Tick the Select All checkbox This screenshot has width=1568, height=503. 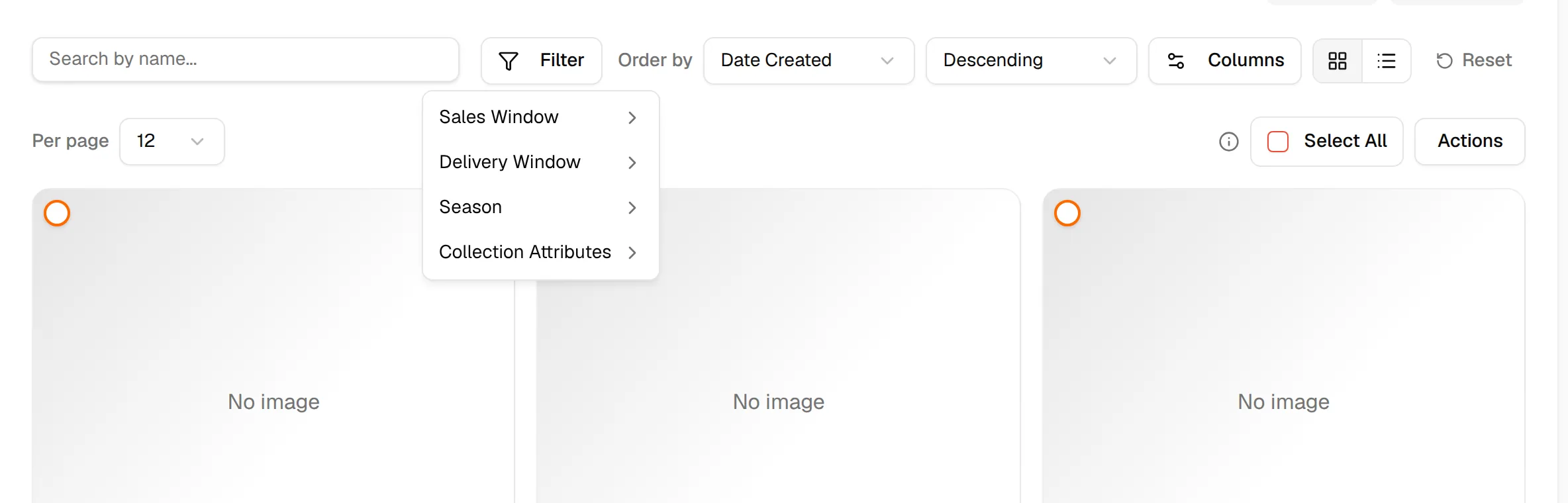[x=1278, y=142]
